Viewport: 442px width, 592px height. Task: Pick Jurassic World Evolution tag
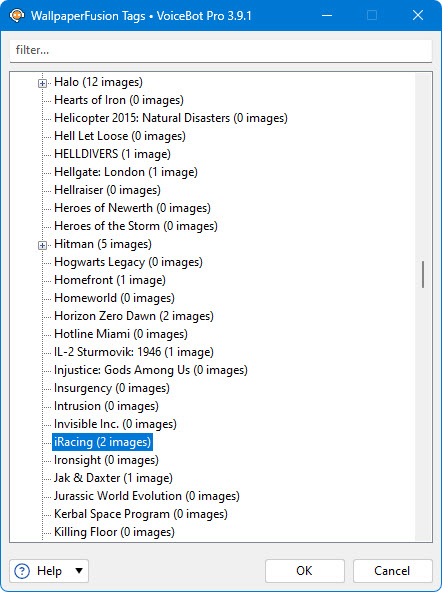pyautogui.click(x=146, y=496)
